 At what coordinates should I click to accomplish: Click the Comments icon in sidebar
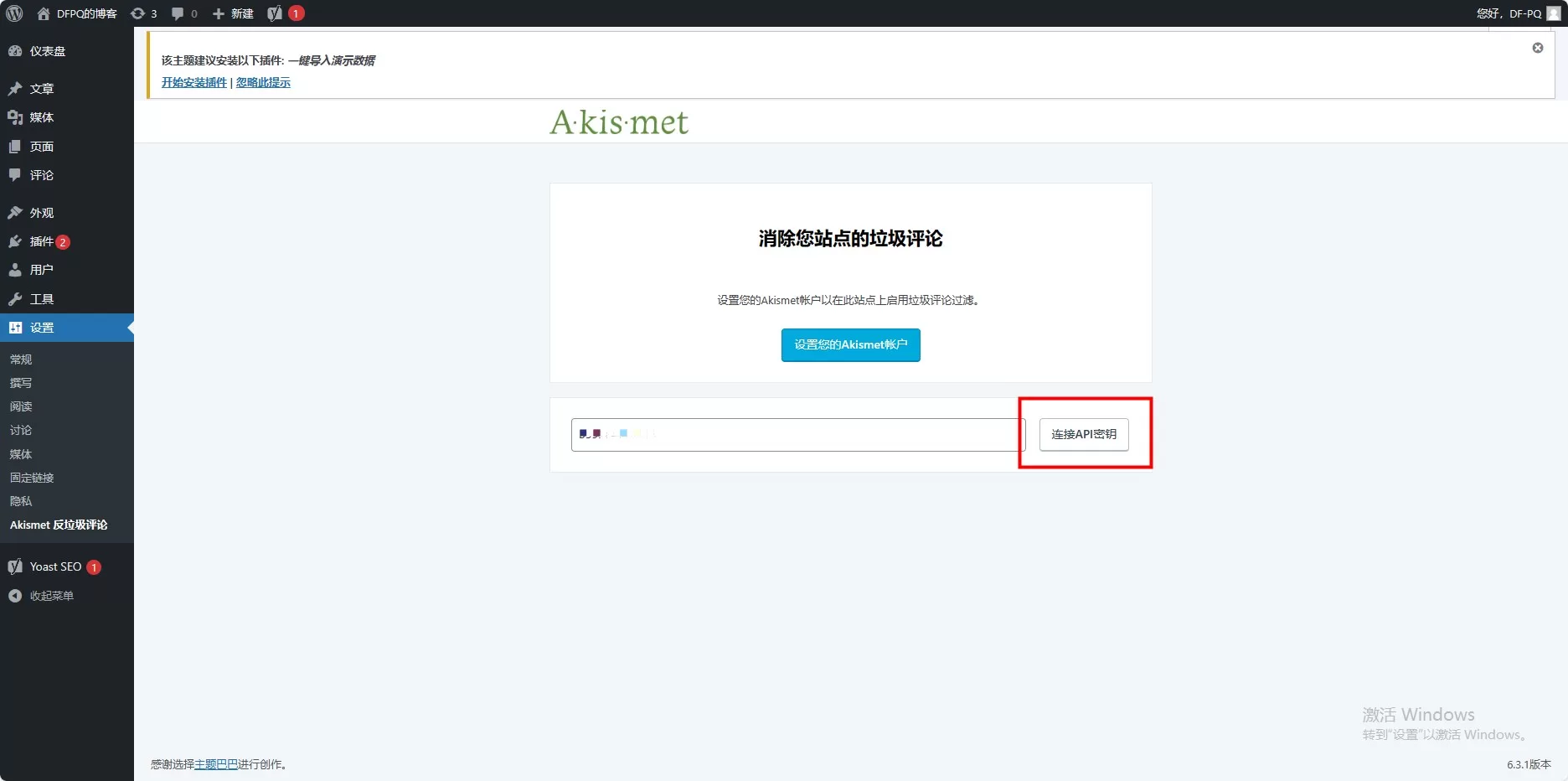pos(15,175)
